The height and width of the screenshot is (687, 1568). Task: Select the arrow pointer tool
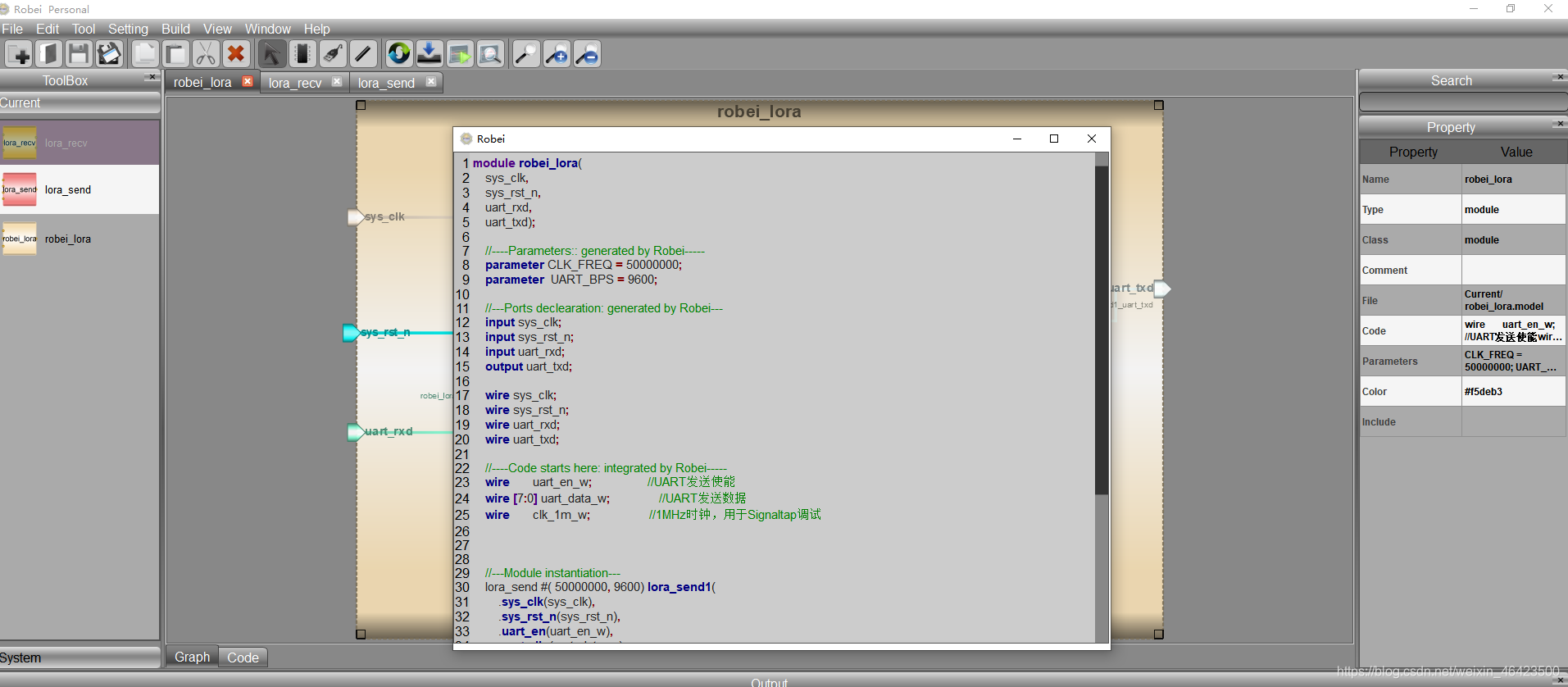coord(271,54)
